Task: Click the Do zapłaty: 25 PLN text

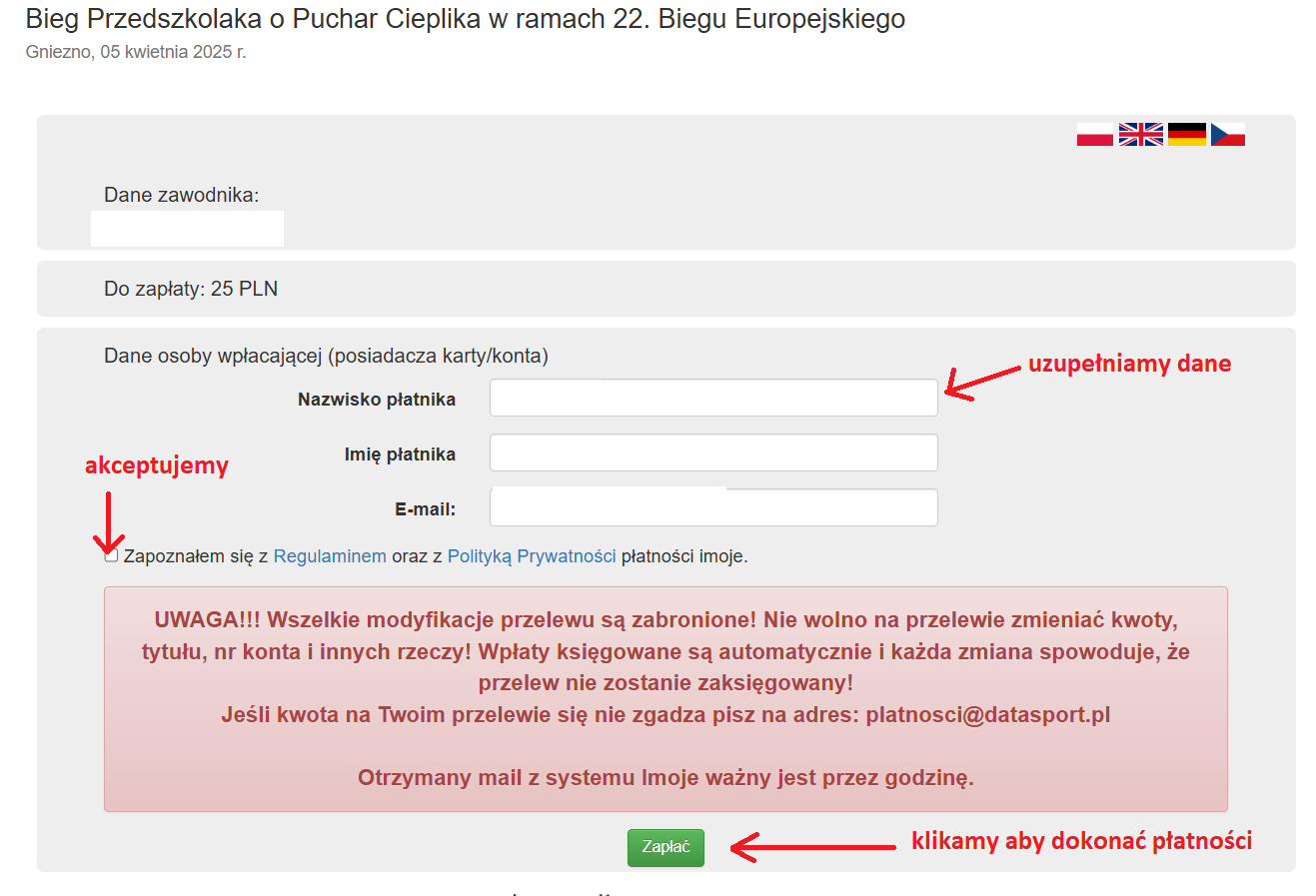Action: point(191,289)
